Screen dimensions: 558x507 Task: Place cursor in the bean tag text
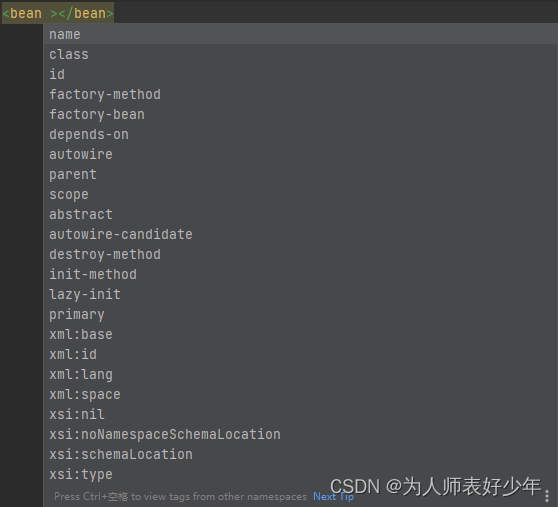(58, 13)
